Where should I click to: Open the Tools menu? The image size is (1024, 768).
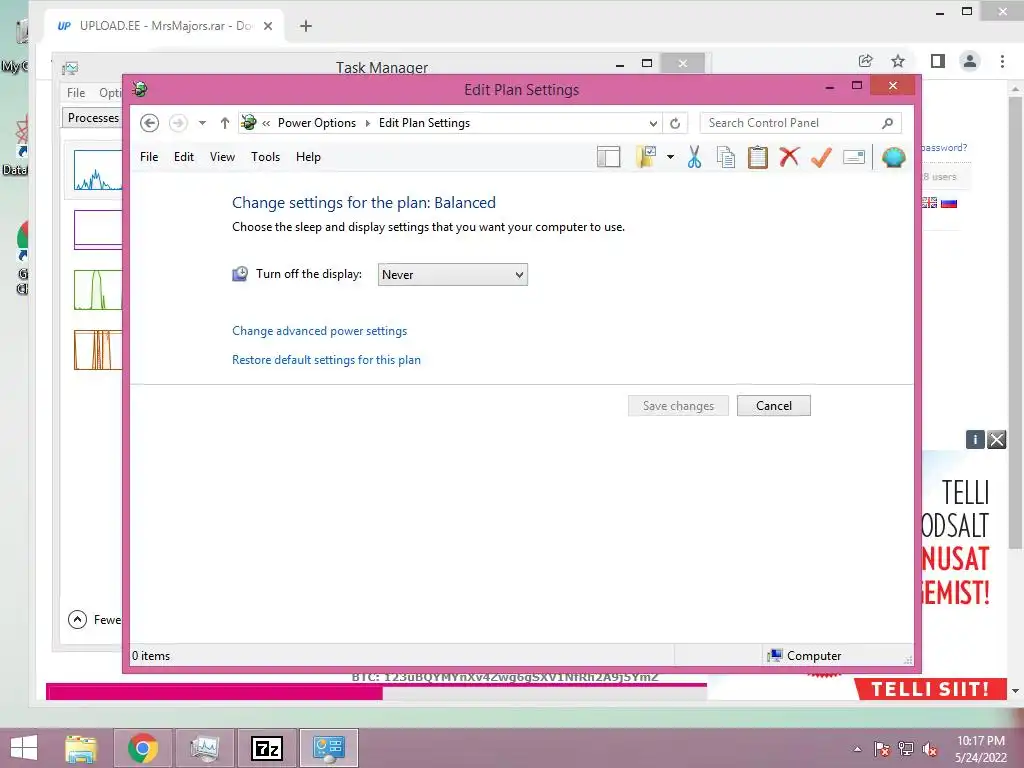pyautogui.click(x=265, y=157)
